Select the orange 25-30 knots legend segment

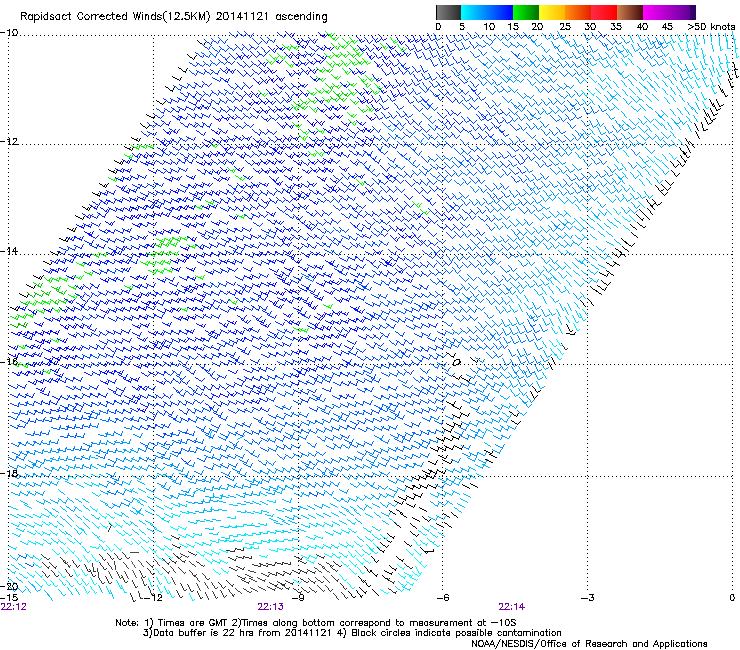578,12
